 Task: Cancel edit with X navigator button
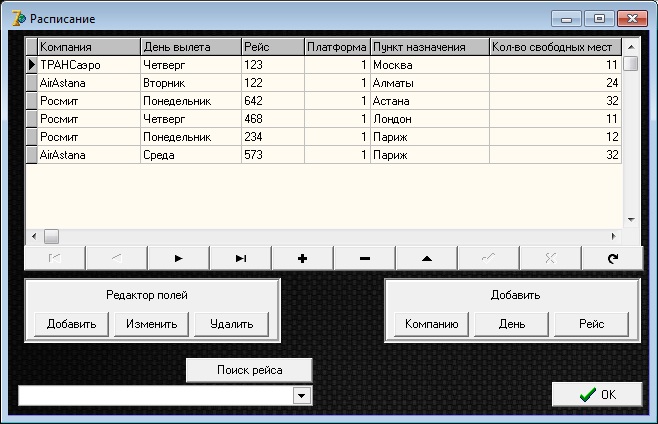coord(551,259)
